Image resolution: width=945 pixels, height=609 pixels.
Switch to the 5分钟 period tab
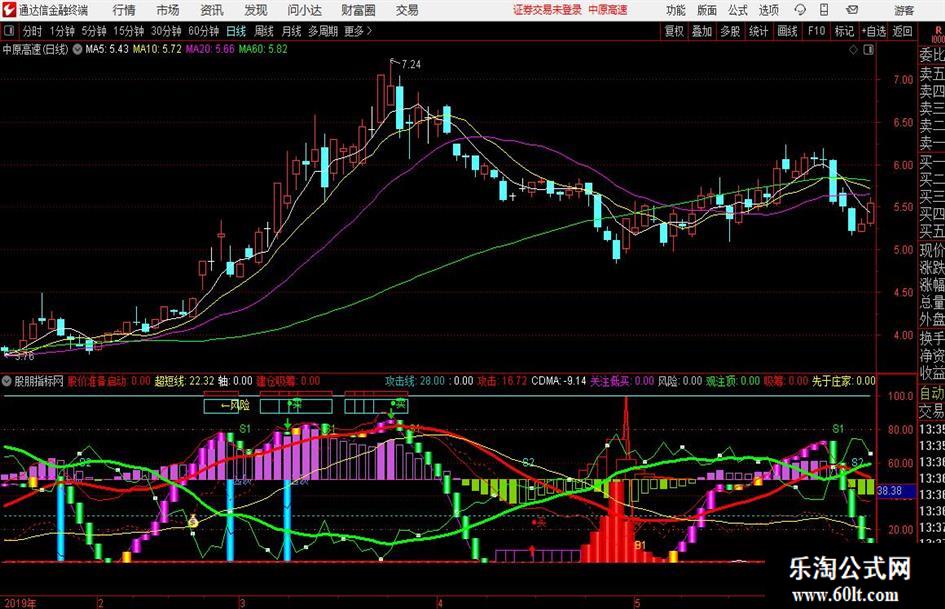point(93,31)
